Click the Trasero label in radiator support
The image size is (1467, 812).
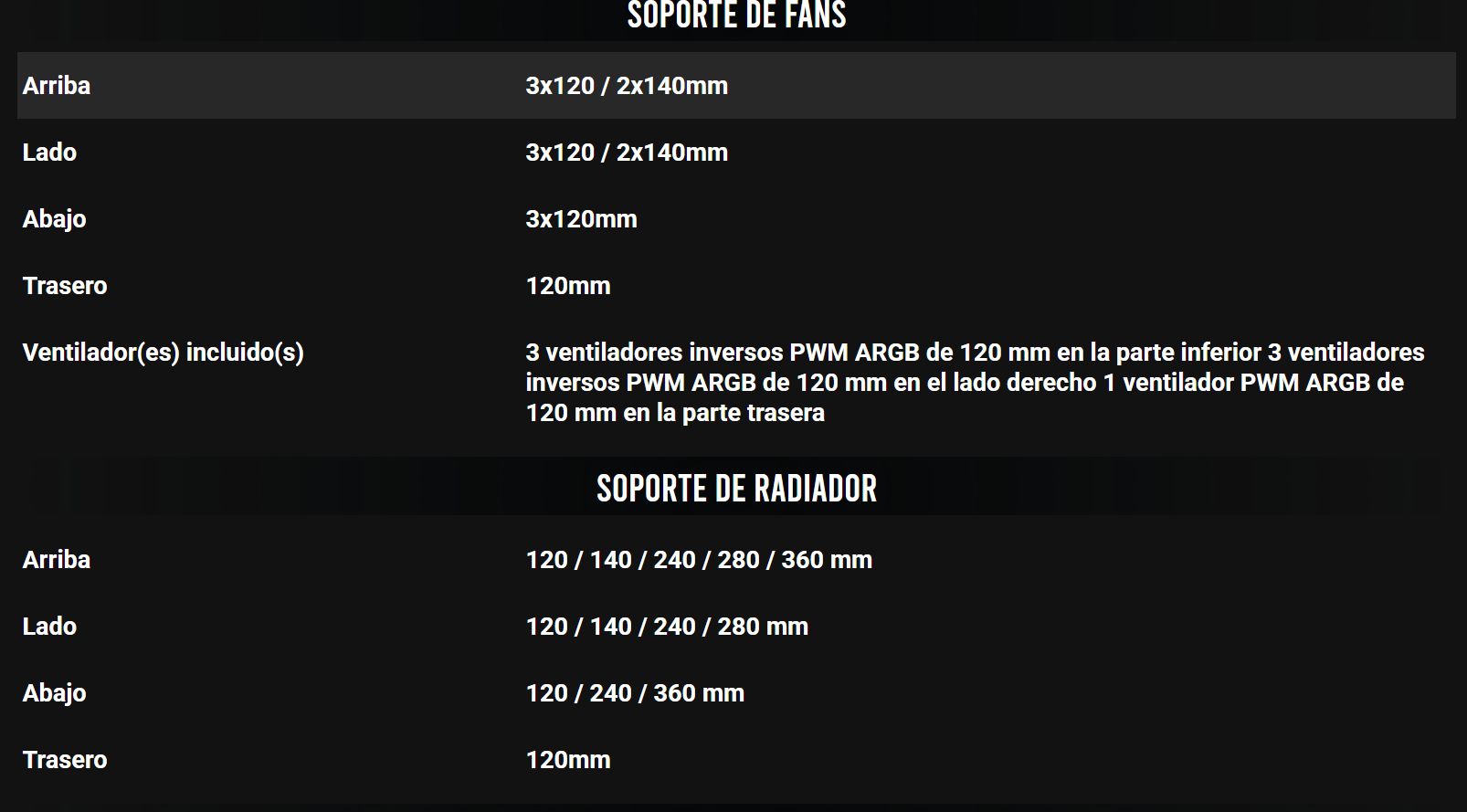coord(65,760)
